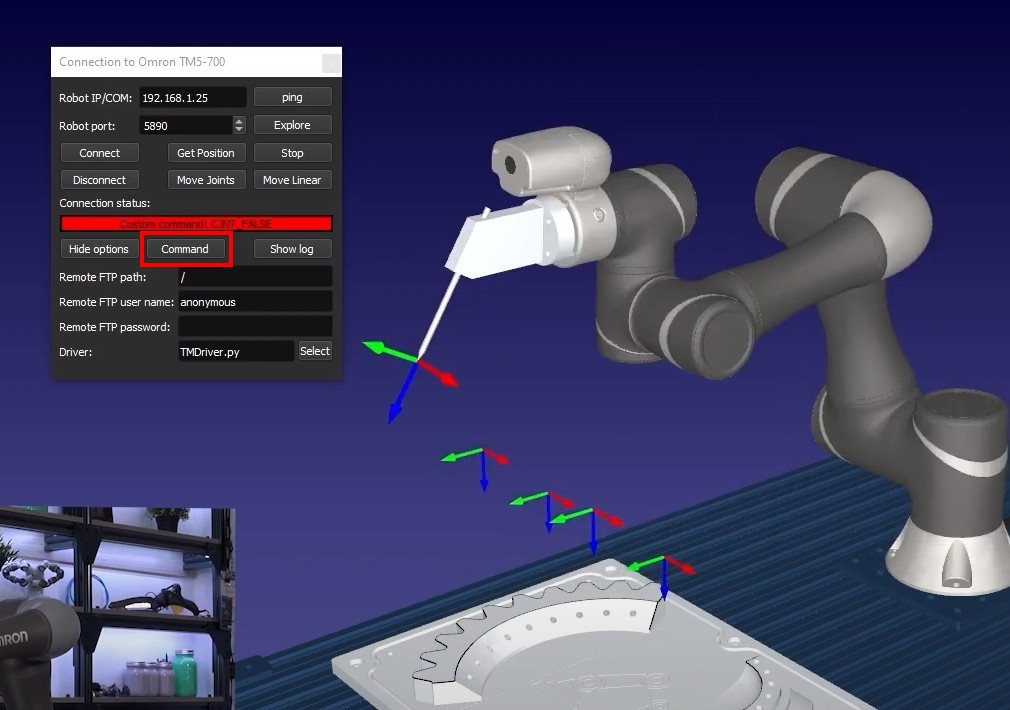Focus the Remote FTP password field
1010x710 pixels.
254,326
